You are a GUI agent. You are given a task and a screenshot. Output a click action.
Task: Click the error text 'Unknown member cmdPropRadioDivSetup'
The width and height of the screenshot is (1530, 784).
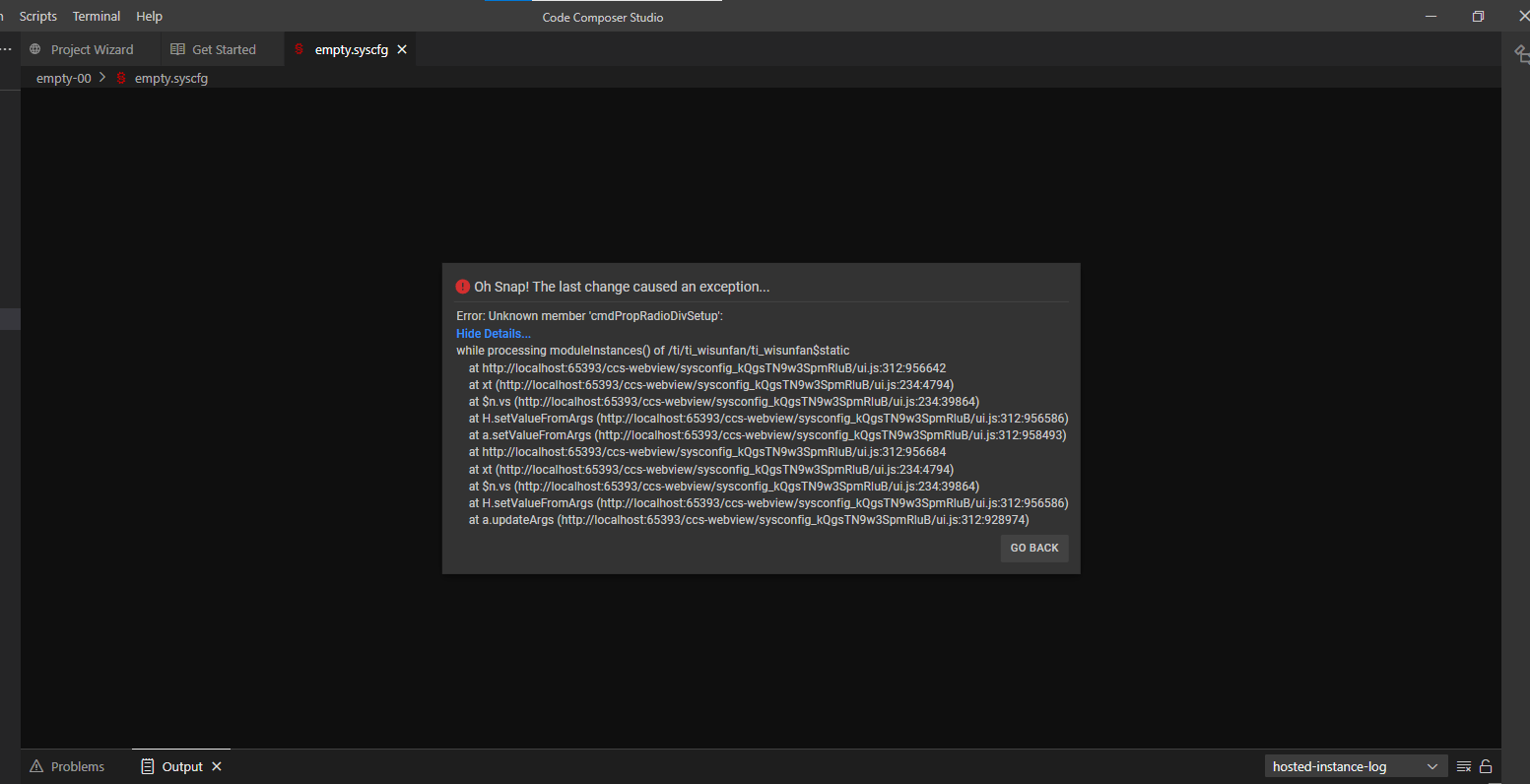click(x=589, y=316)
